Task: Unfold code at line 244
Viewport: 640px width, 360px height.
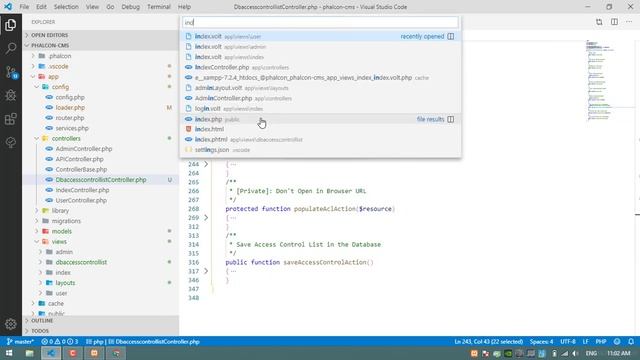Action: [206, 164]
